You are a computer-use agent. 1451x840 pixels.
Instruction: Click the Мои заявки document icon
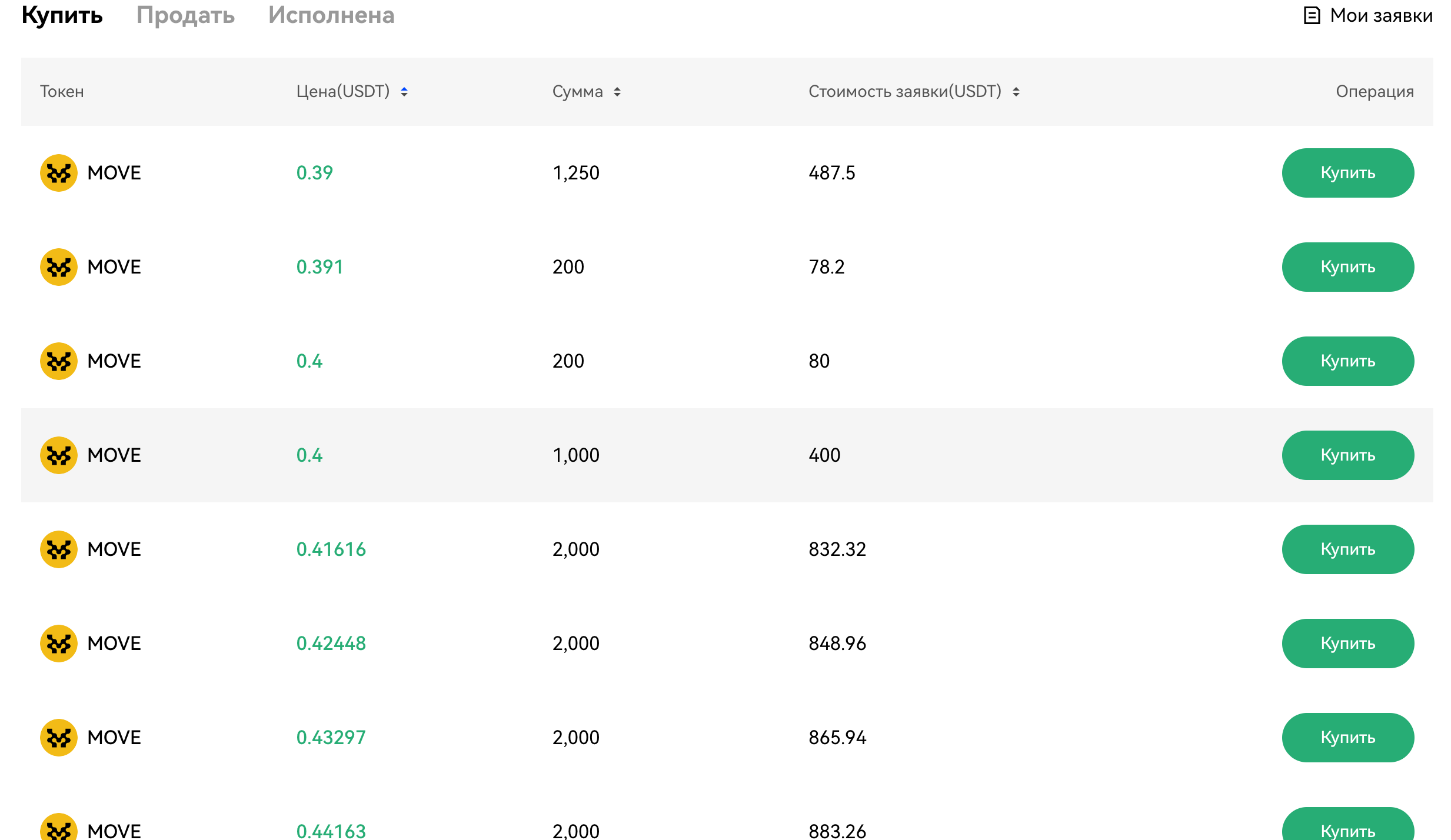[1312, 15]
